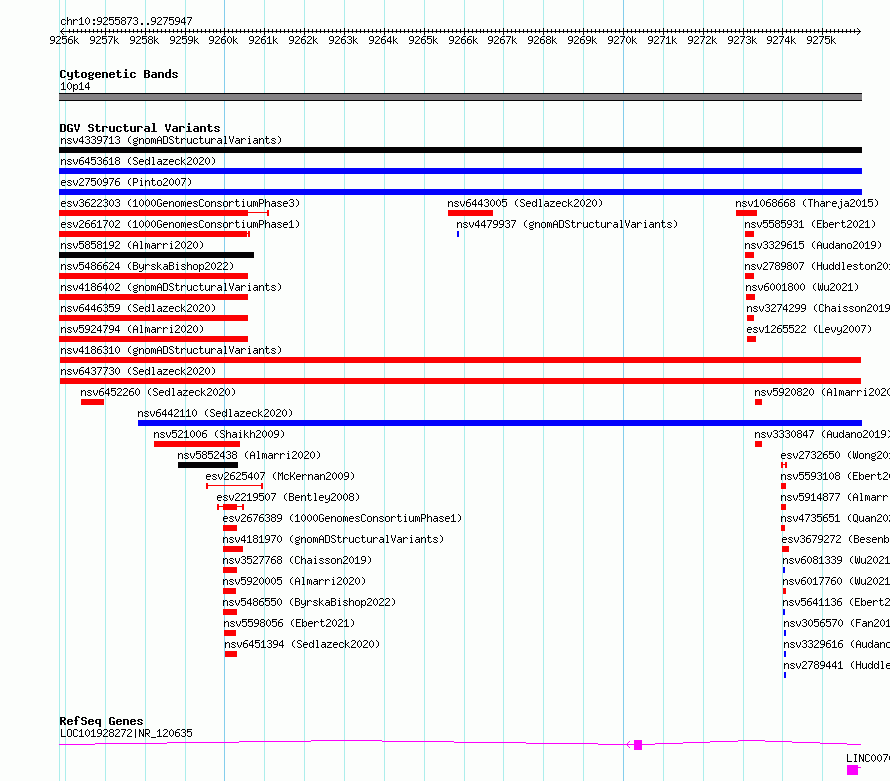The image size is (890, 781).
Task: Open the nsv5920005 Almarri2020 label
Action: point(294,581)
